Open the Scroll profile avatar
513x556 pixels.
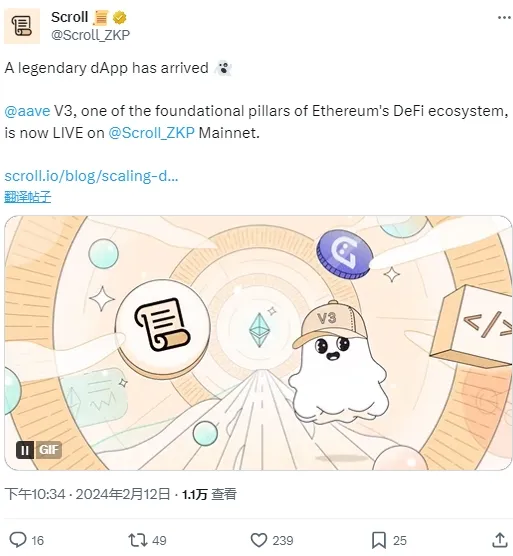(x=22, y=26)
